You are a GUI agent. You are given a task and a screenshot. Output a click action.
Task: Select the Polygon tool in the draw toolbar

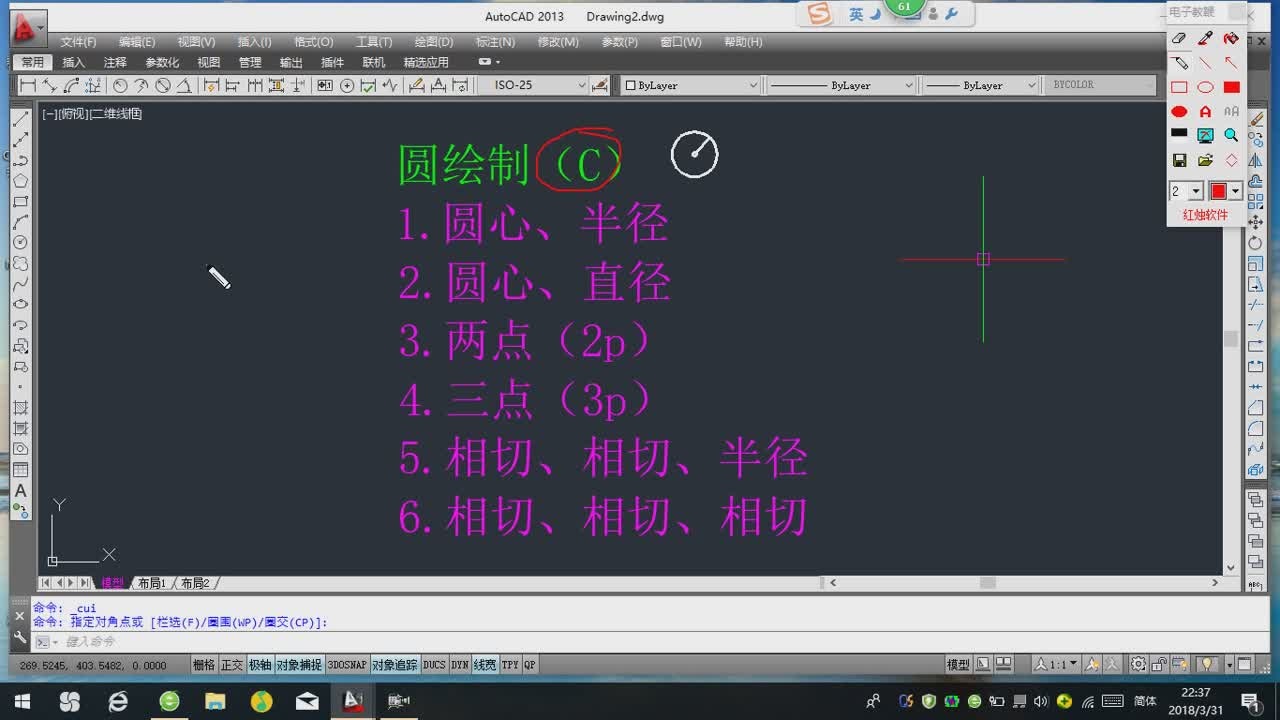pos(20,181)
